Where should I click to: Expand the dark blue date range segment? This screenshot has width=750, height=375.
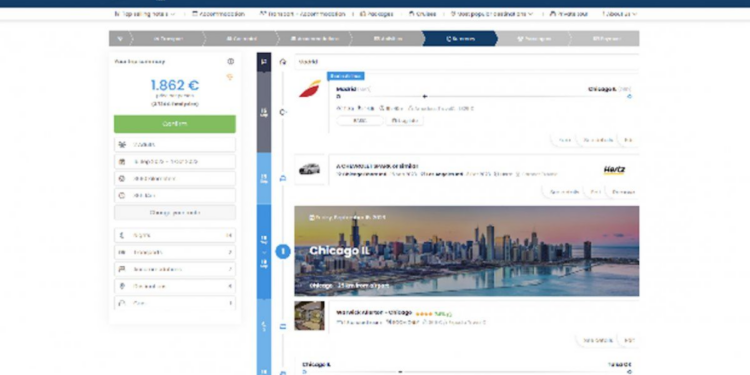(x=264, y=251)
